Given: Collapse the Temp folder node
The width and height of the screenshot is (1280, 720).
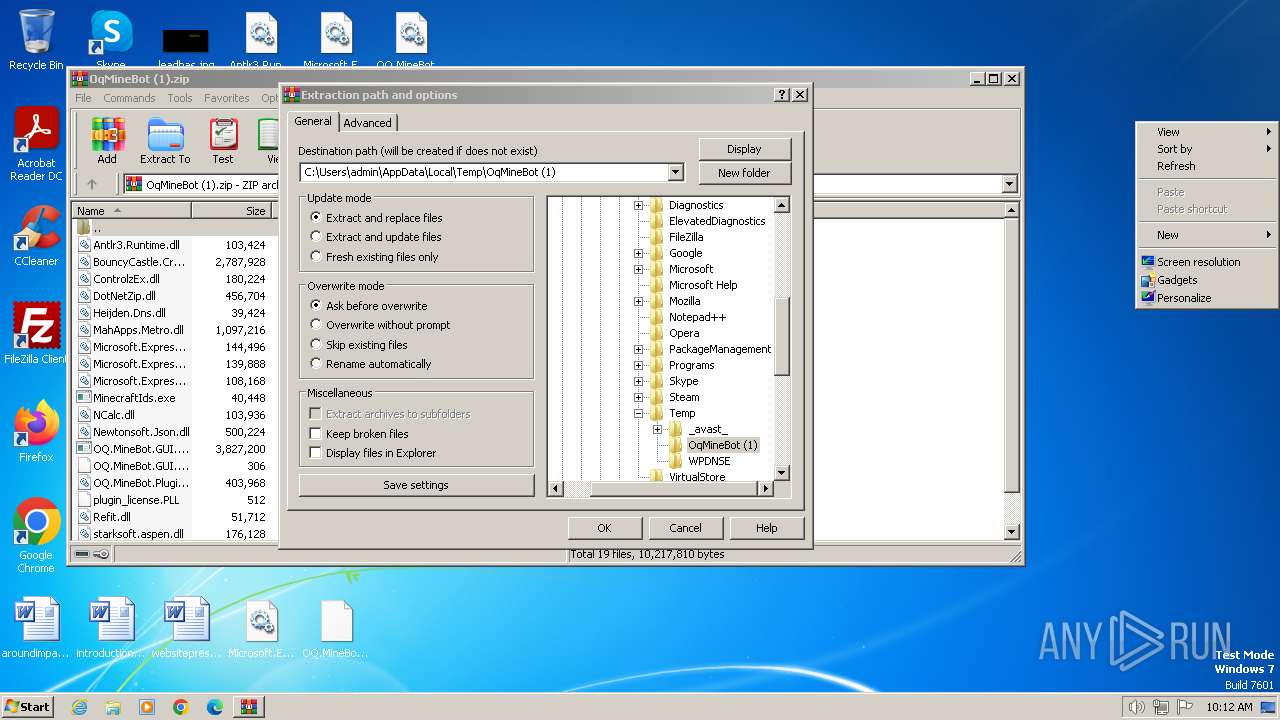Looking at the screenshot, I should coord(638,413).
